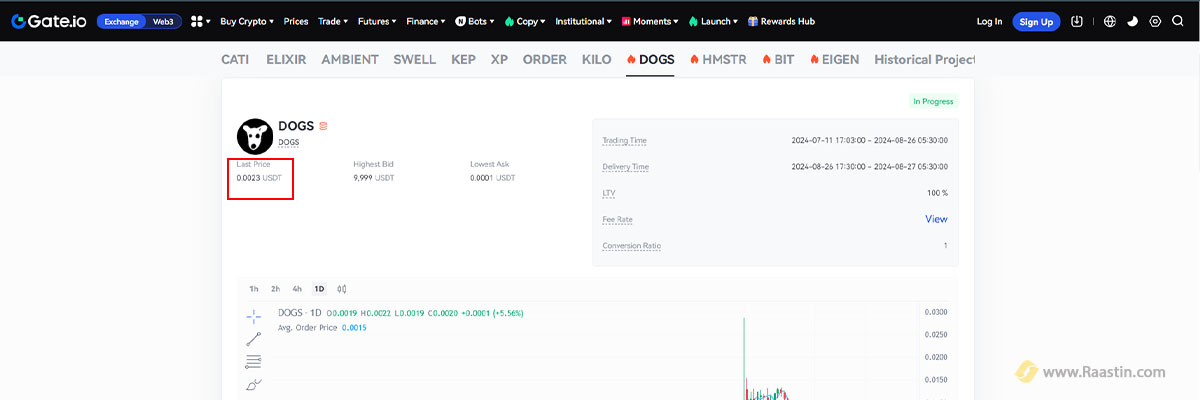The image size is (1200, 400).
Task: Switch to the ELIXIR tab
Action: [286, 59]
